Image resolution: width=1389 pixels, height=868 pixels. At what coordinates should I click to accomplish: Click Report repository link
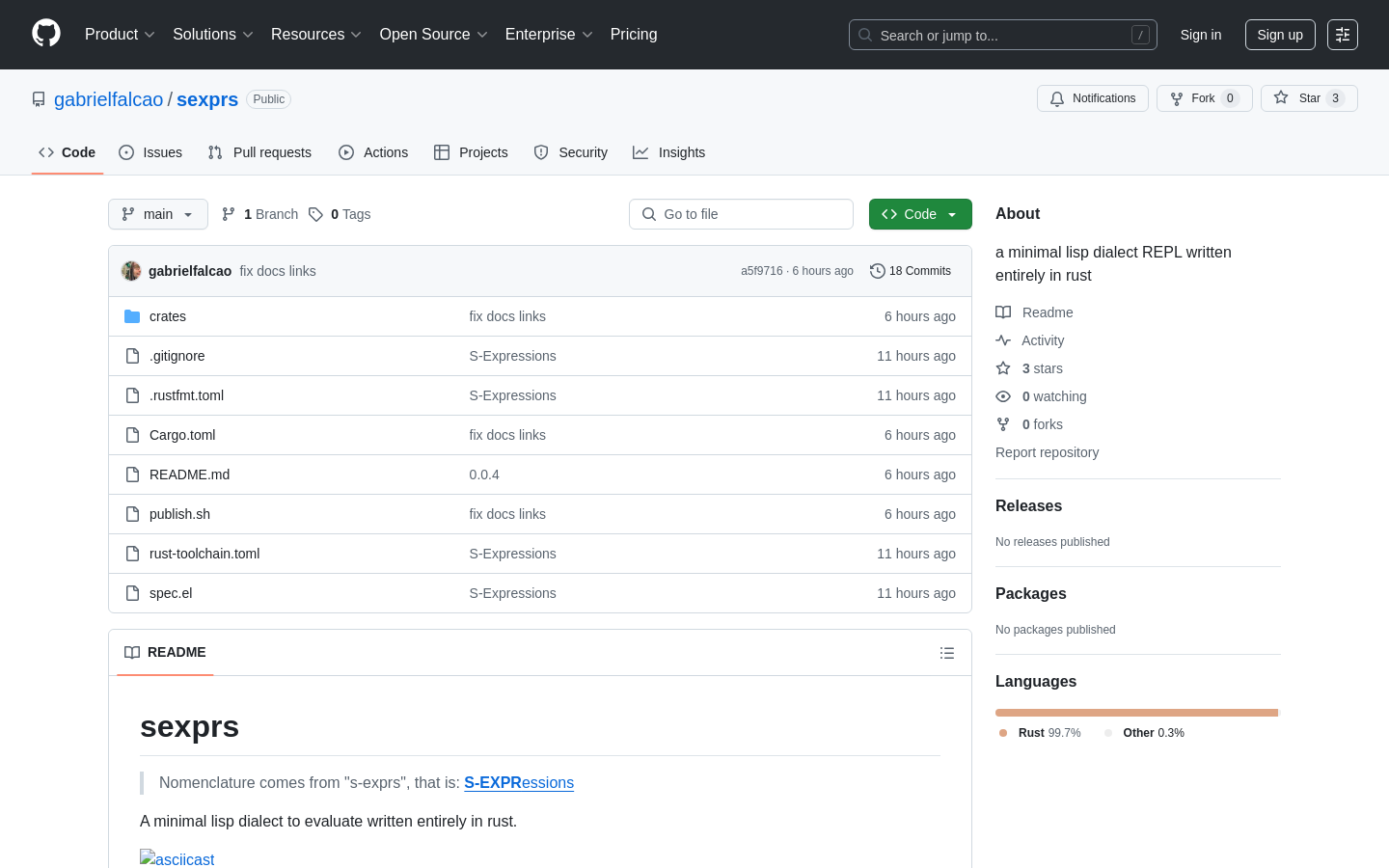coord(1047,452)
